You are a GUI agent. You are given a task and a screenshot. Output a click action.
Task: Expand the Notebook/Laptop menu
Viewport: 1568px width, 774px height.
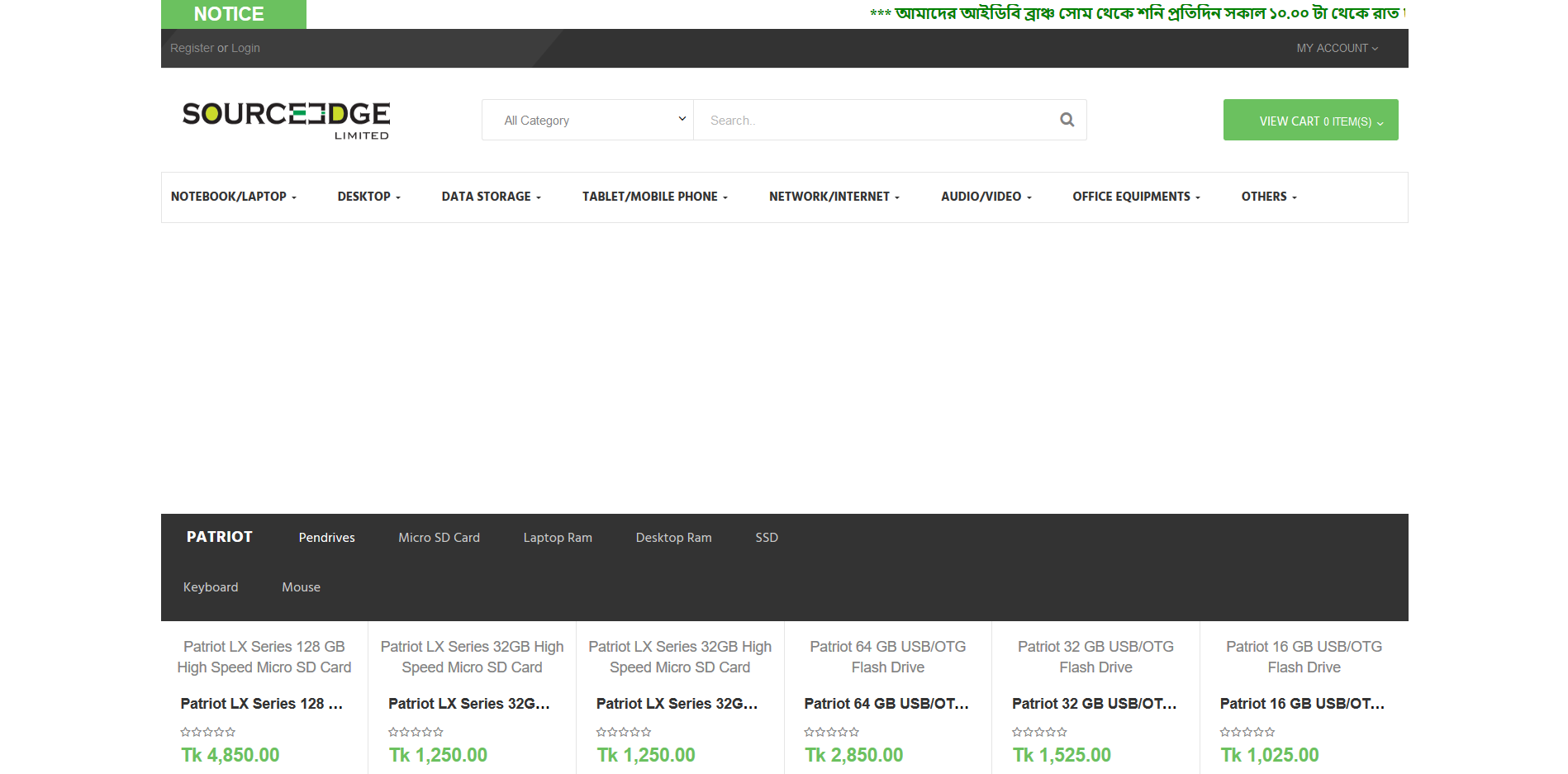coord(234,197)
